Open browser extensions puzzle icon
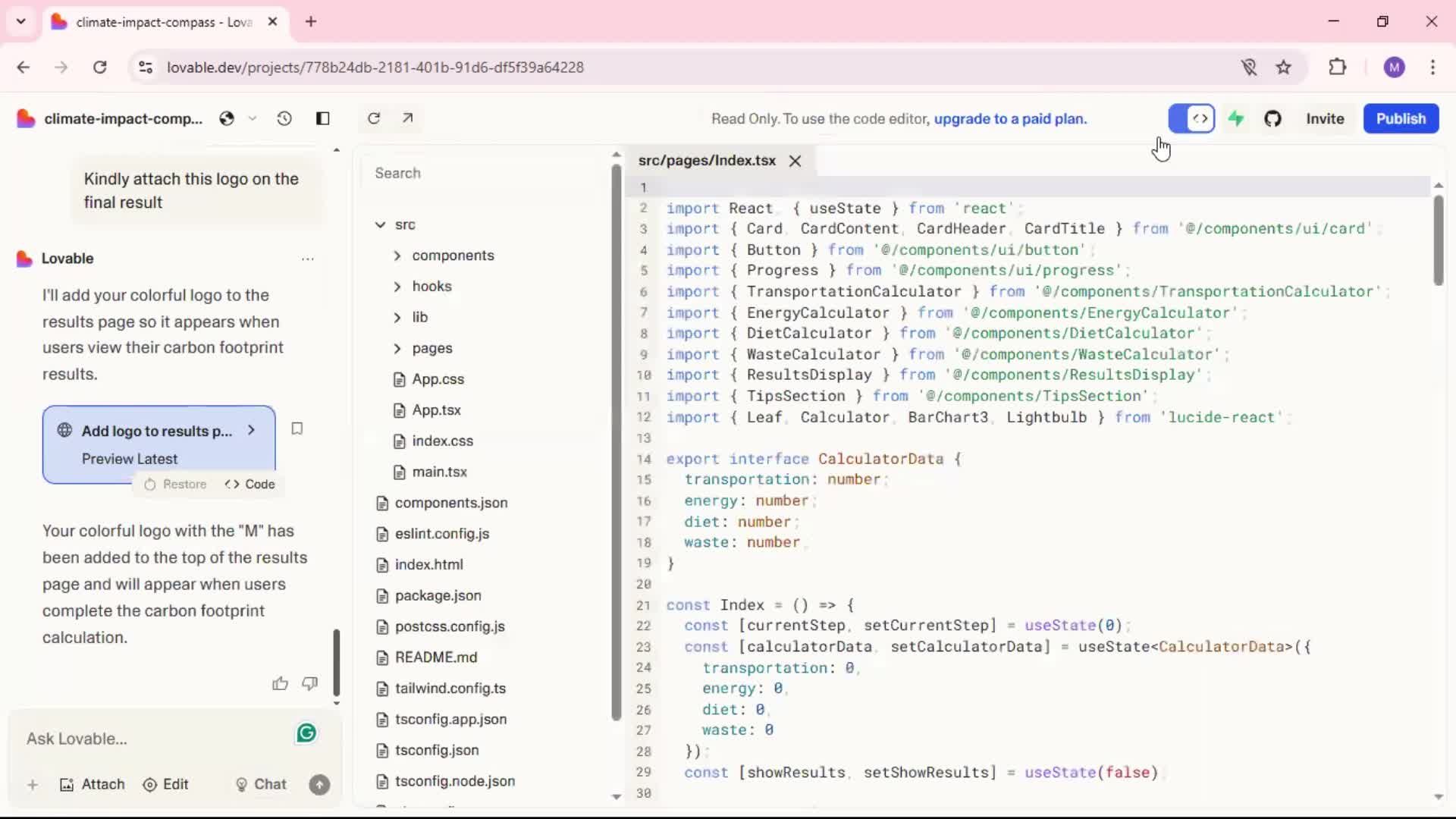This screenshot has height=819, width=1456. pos(1338,67)
